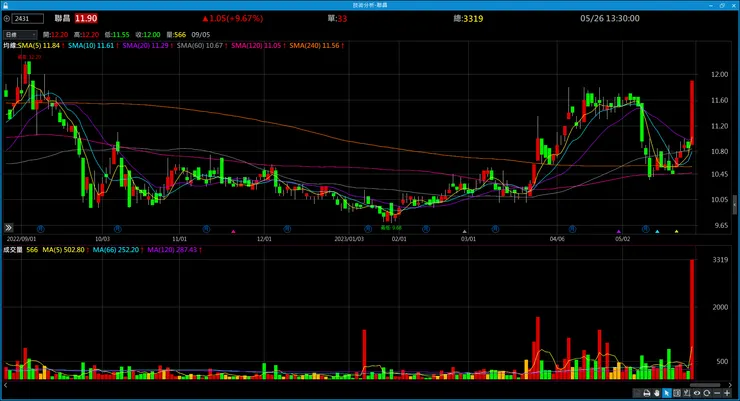Image resolution: width=740 pixels, height=401 pixels.
Task: Click into the 2431 stock code field
Action: click(28, 19)
